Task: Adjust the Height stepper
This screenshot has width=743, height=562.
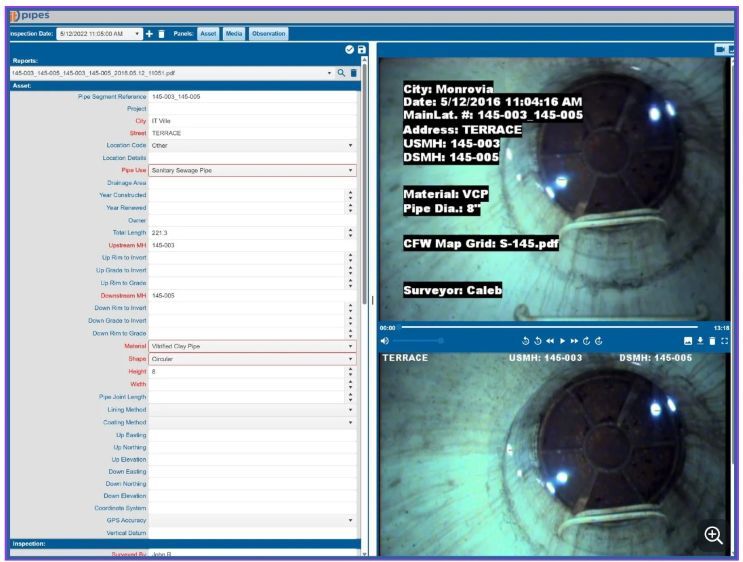Action: pos(350,372)
